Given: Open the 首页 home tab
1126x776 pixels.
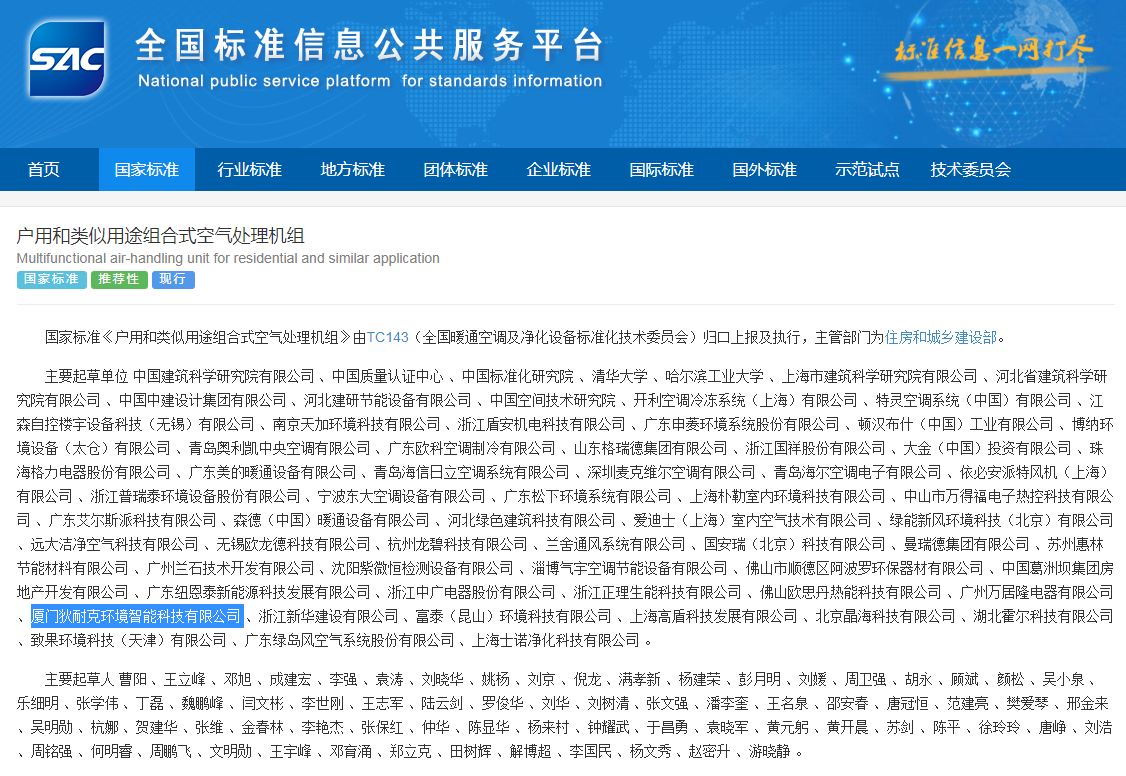Looking at the screenshot, I should 44,169.
